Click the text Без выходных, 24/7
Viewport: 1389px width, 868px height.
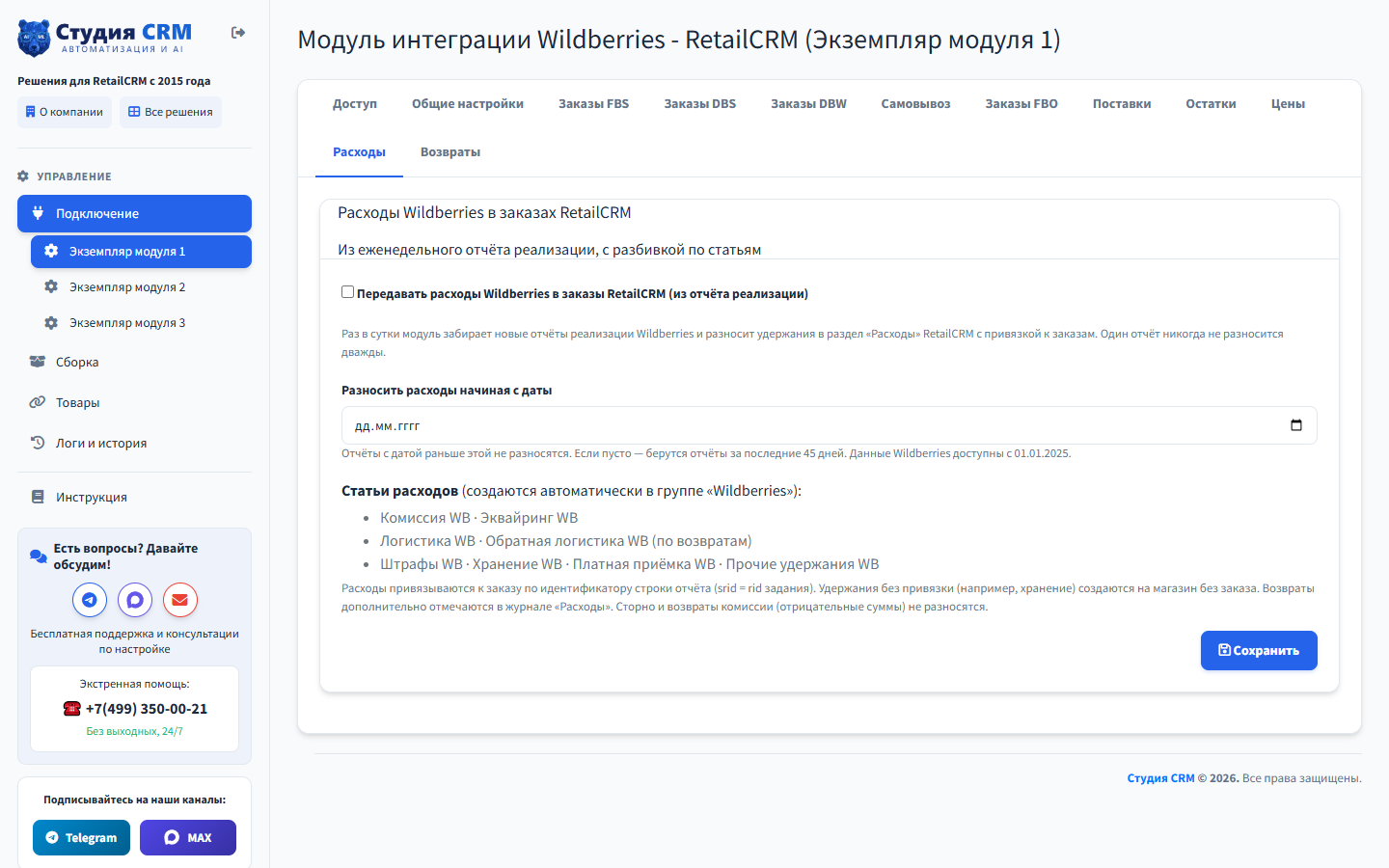pos(135,731)
